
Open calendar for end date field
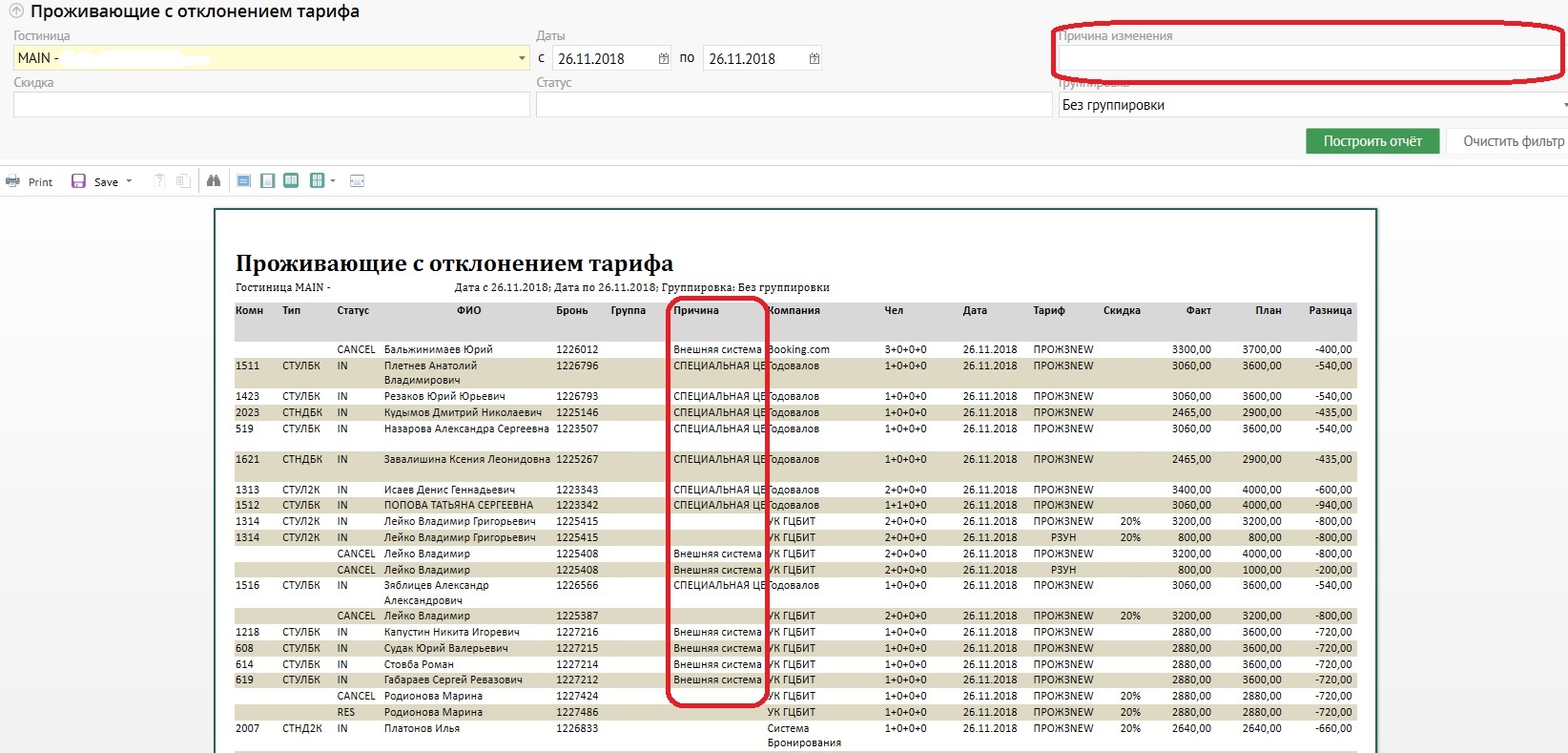[x=814, y=58]
